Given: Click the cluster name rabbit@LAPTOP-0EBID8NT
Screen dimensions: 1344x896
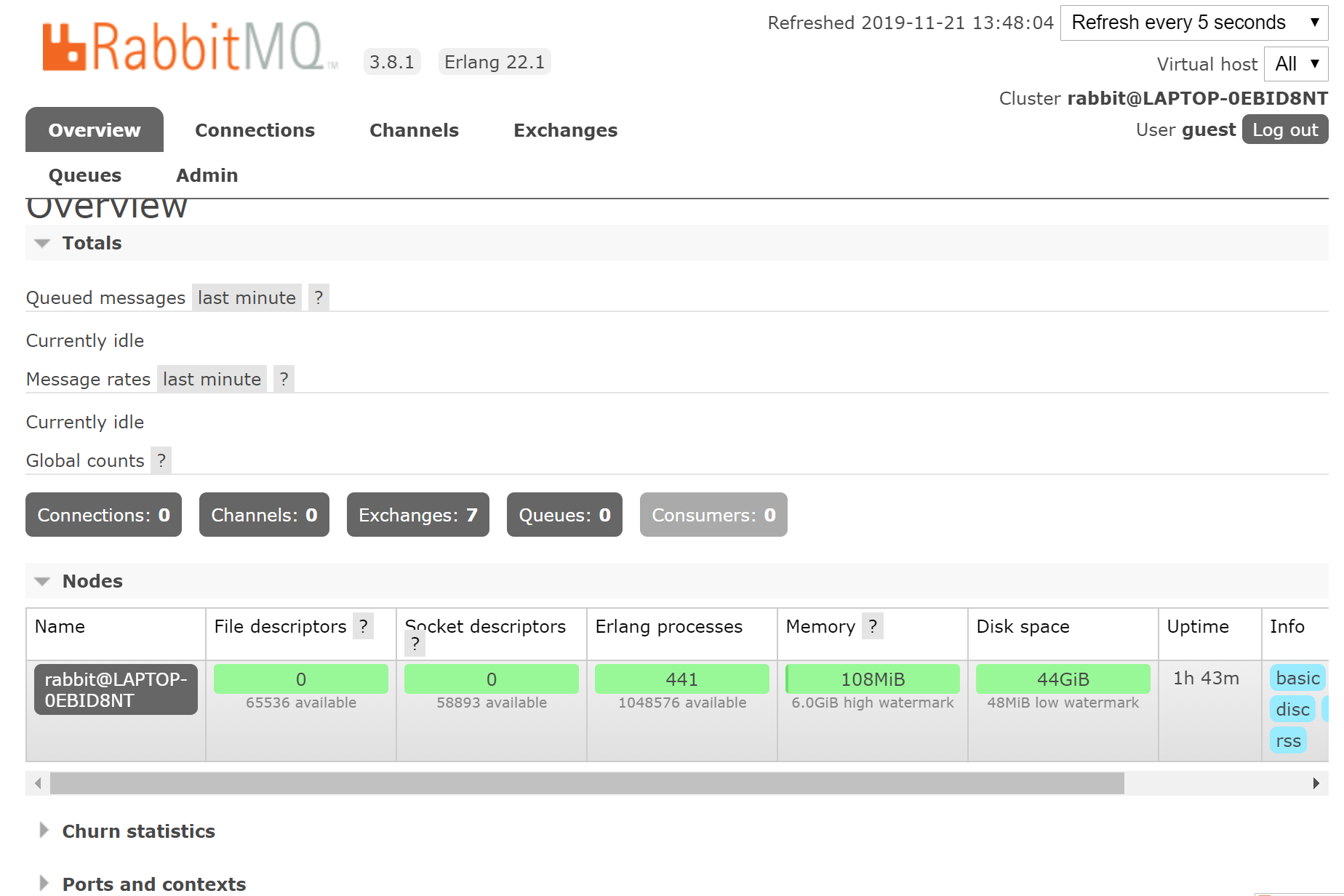Looking at the screenshot, I should pos(1198,98).
